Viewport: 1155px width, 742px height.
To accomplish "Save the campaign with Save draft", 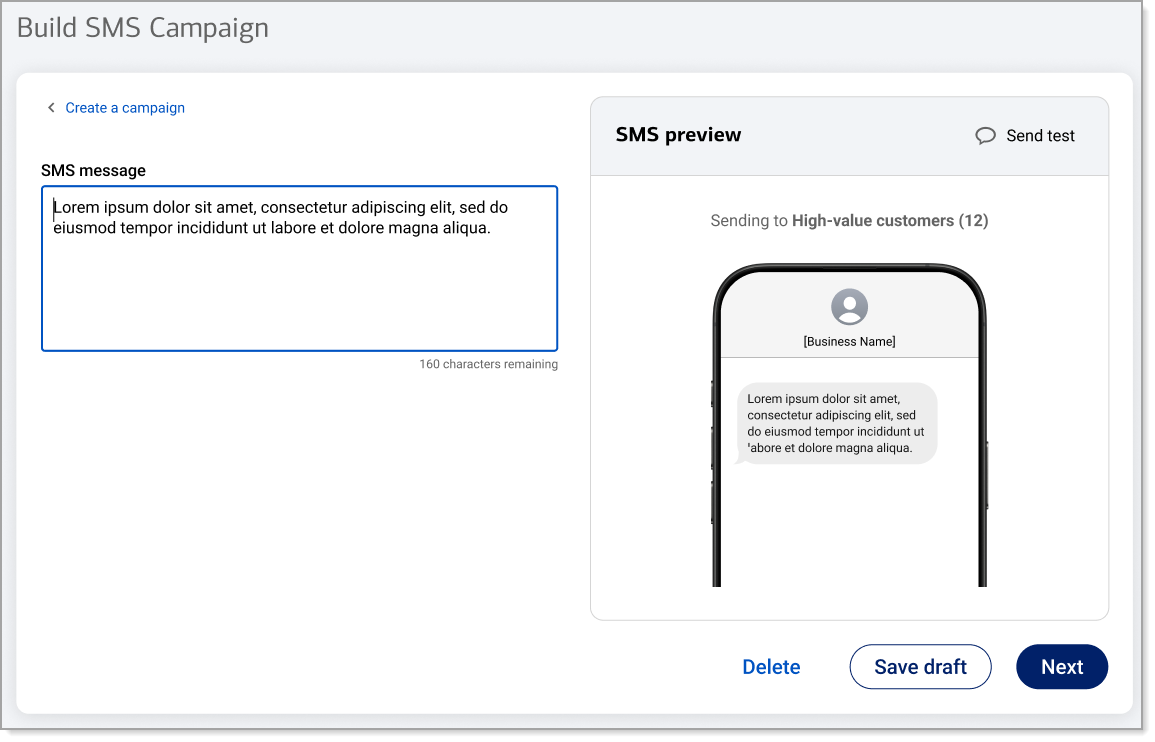I will pyautogui.click(x=920, y=667).
